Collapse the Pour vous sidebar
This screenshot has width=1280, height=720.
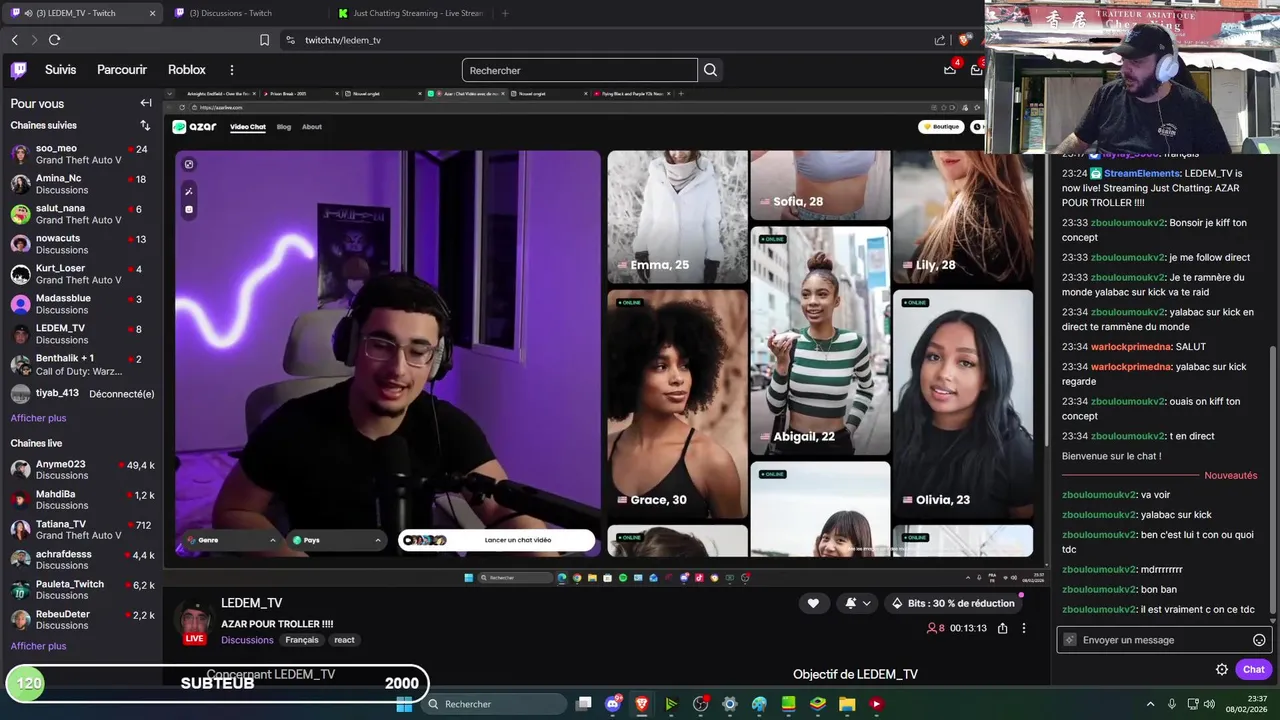[x=146, y=103]
